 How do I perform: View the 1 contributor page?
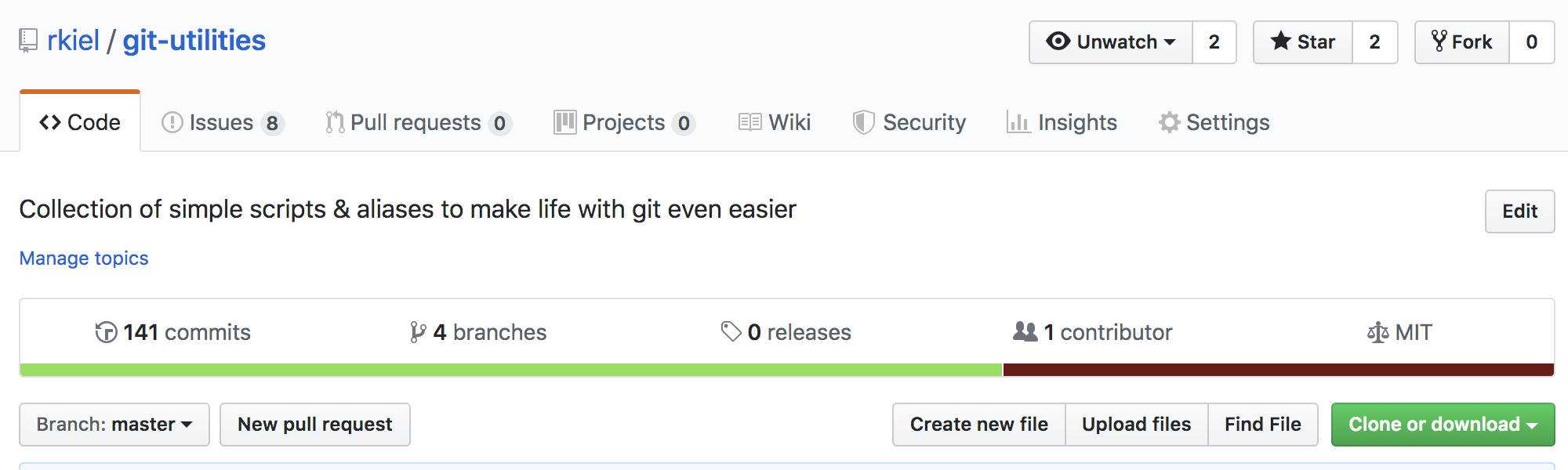tap(1093, 332)
